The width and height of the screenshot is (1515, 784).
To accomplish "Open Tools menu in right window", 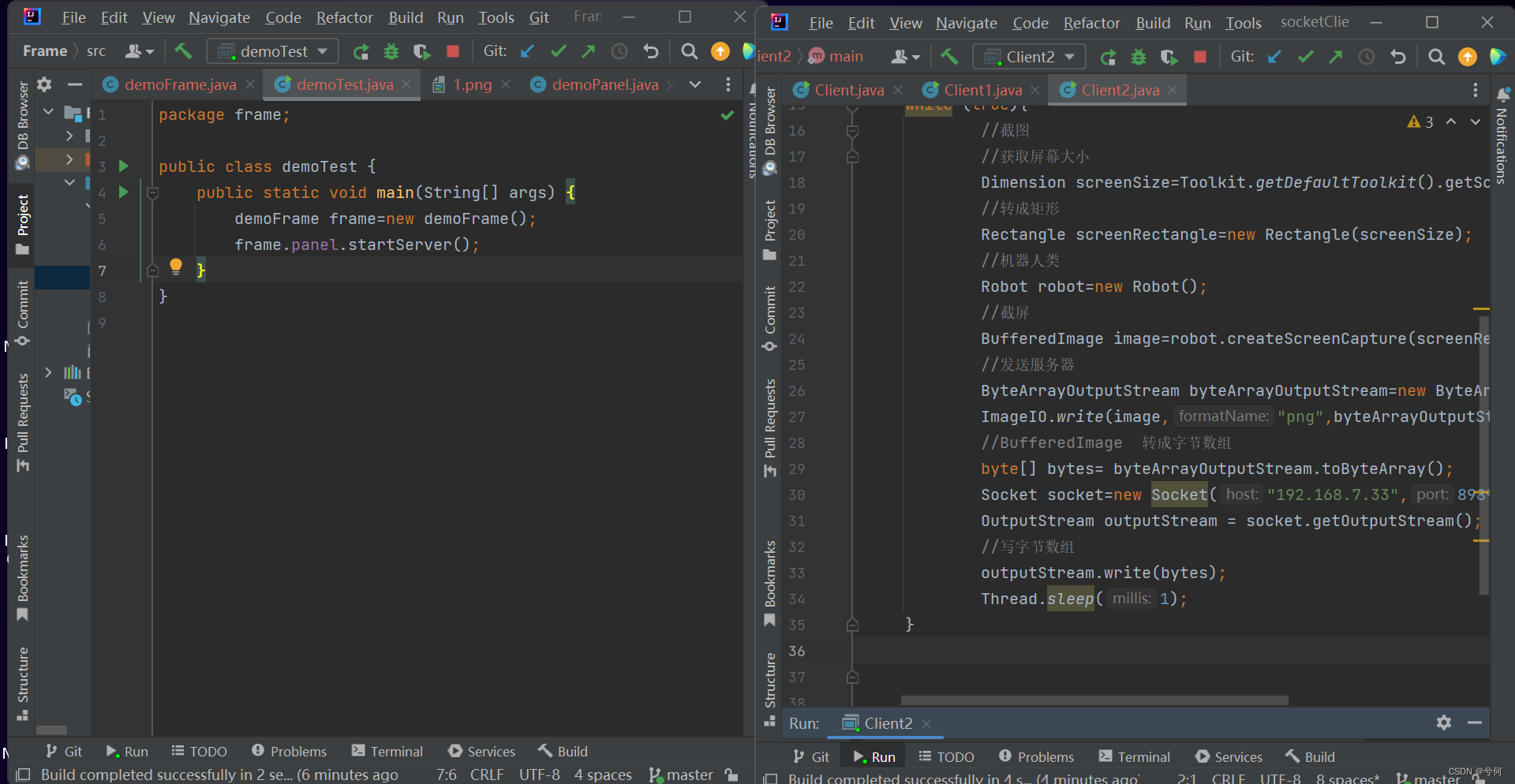I will click(1243, 23).
